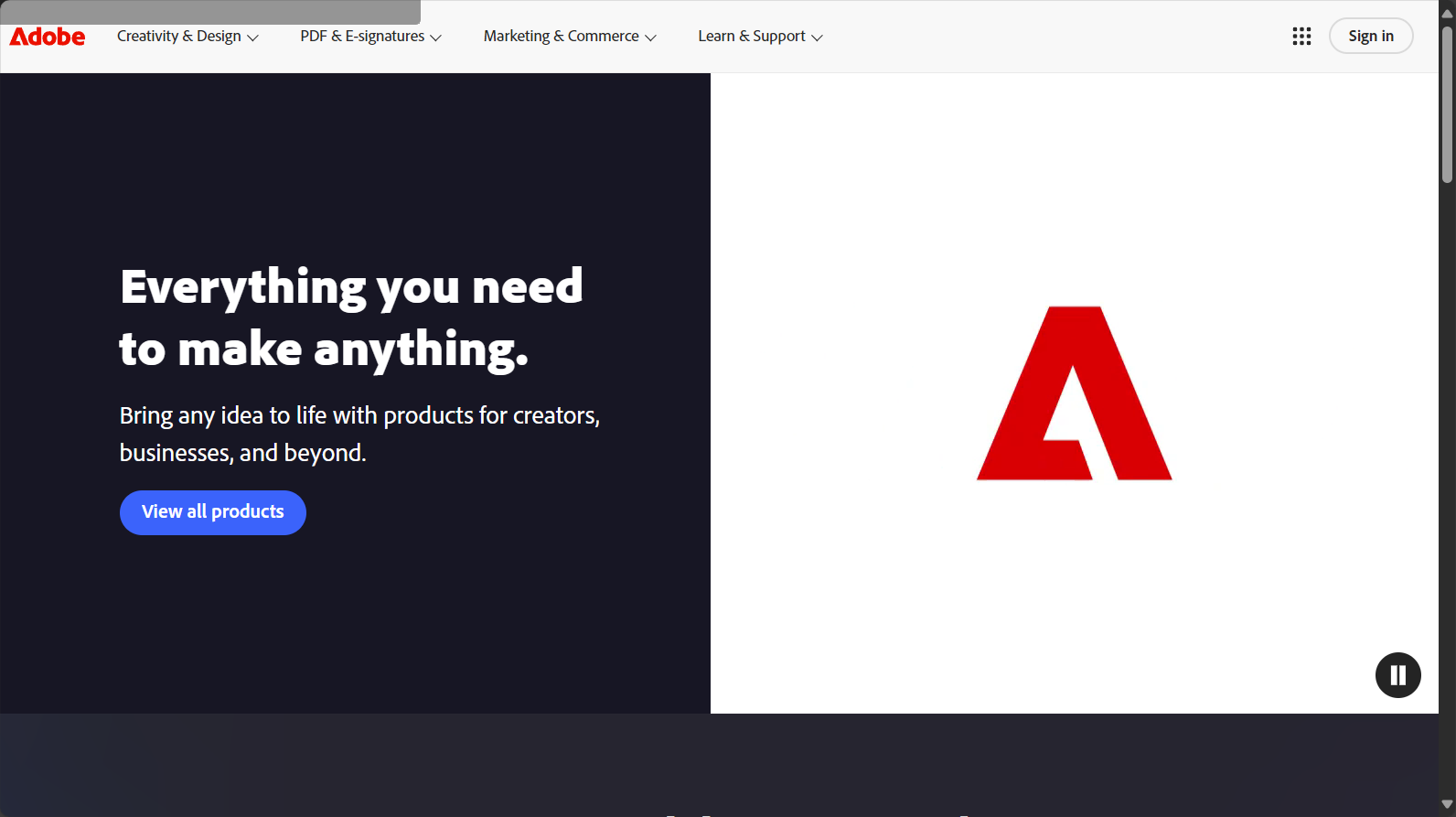The image size is (1456, 817).
Task: Click the "Everything you need to make anything." heading
Action: click(351, 318)
